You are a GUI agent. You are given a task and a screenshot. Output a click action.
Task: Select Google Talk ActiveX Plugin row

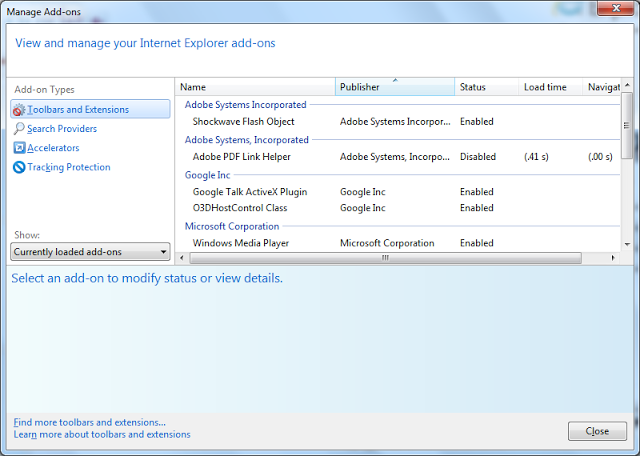398,192
